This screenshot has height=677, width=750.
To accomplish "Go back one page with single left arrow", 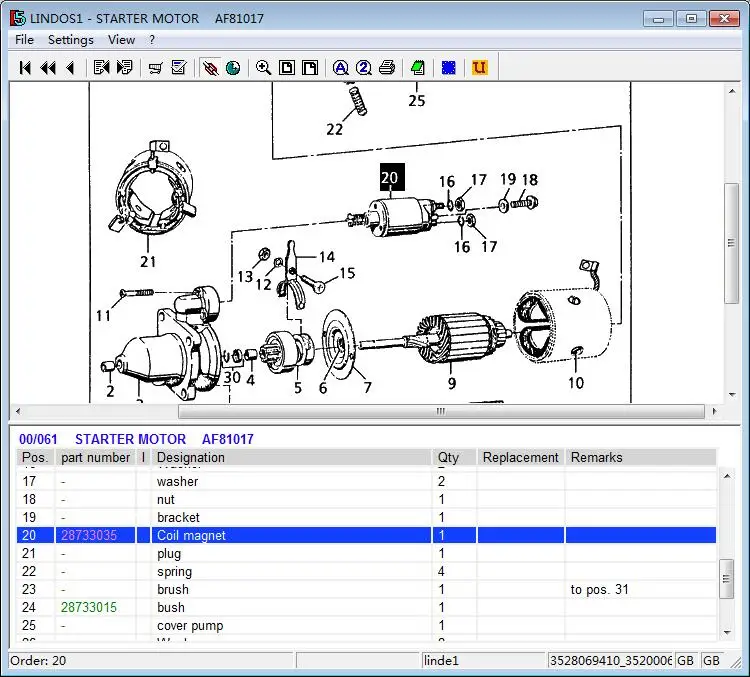I will coord(70,67).
